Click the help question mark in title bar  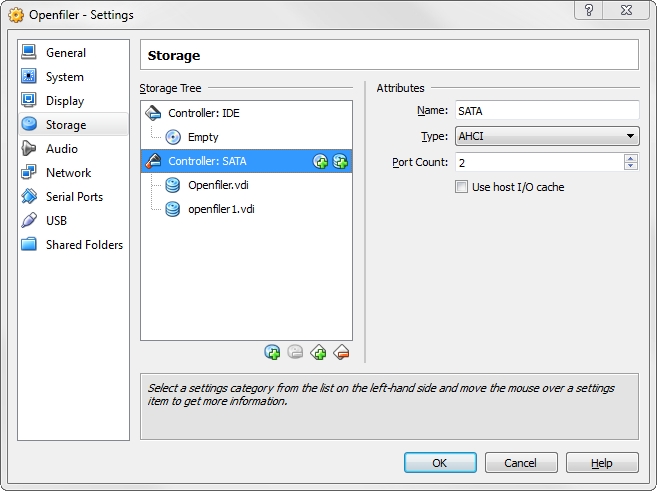[589, 10]
